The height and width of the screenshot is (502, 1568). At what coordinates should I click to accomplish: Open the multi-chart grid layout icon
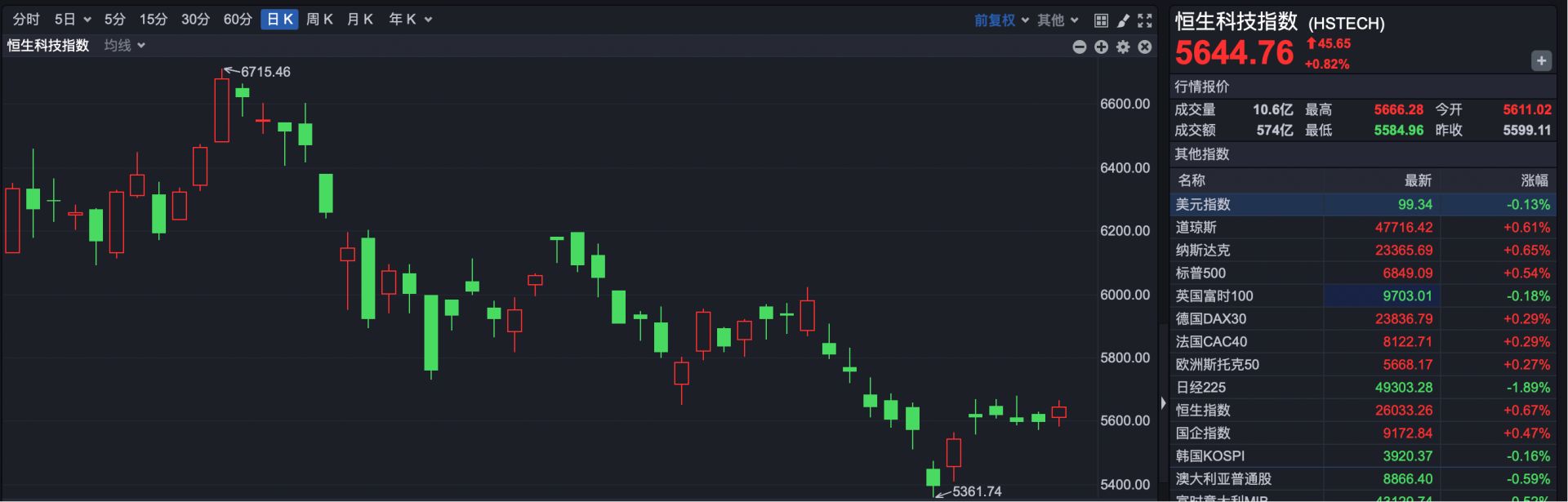point(1101,20)
